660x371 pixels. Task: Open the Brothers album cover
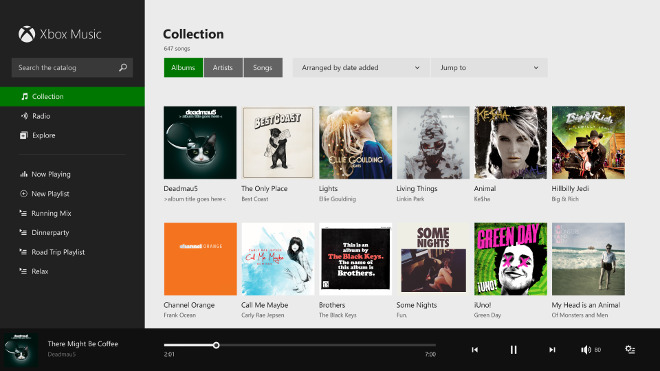355,259
